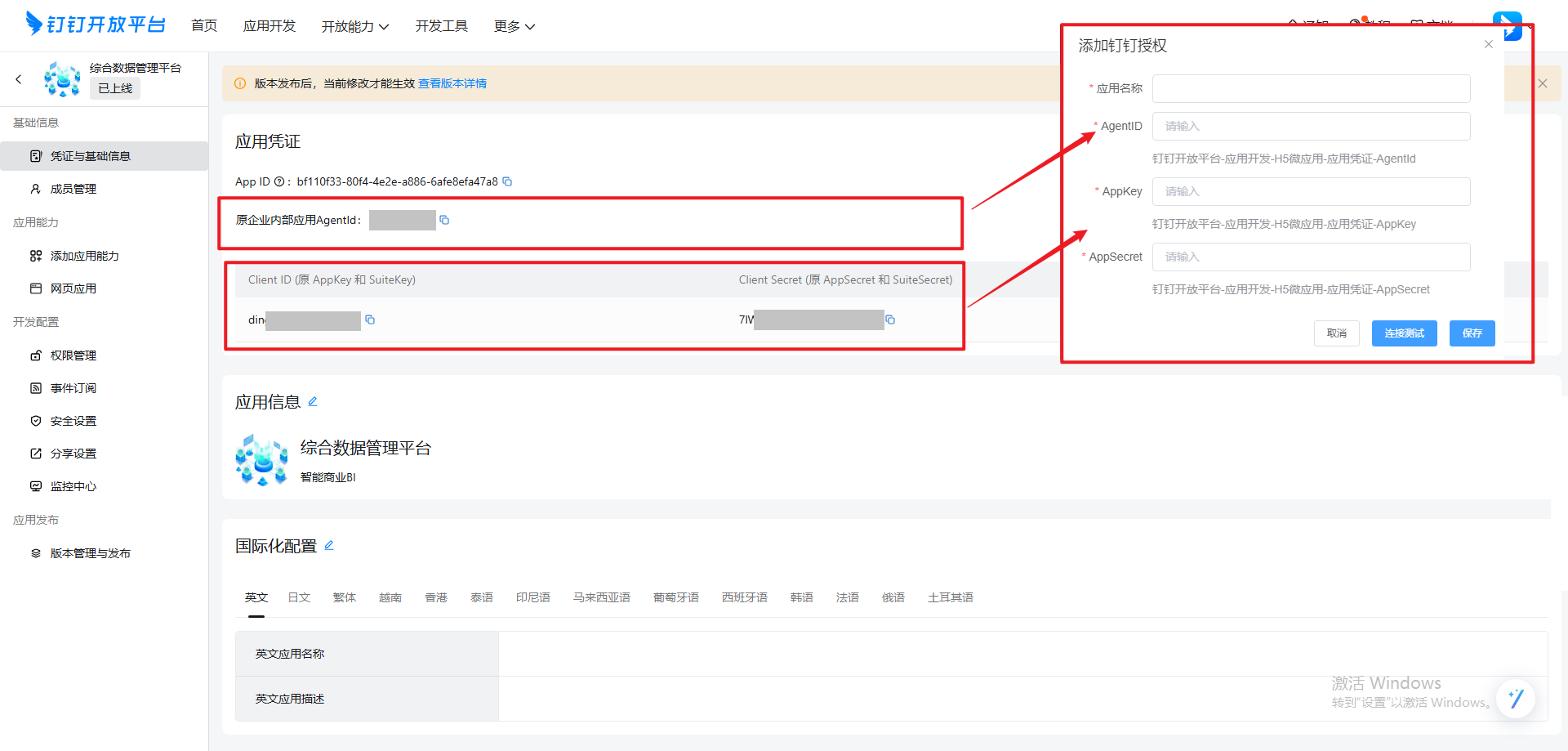Focus the 应用名称 input field

(x=1312, y=88)
